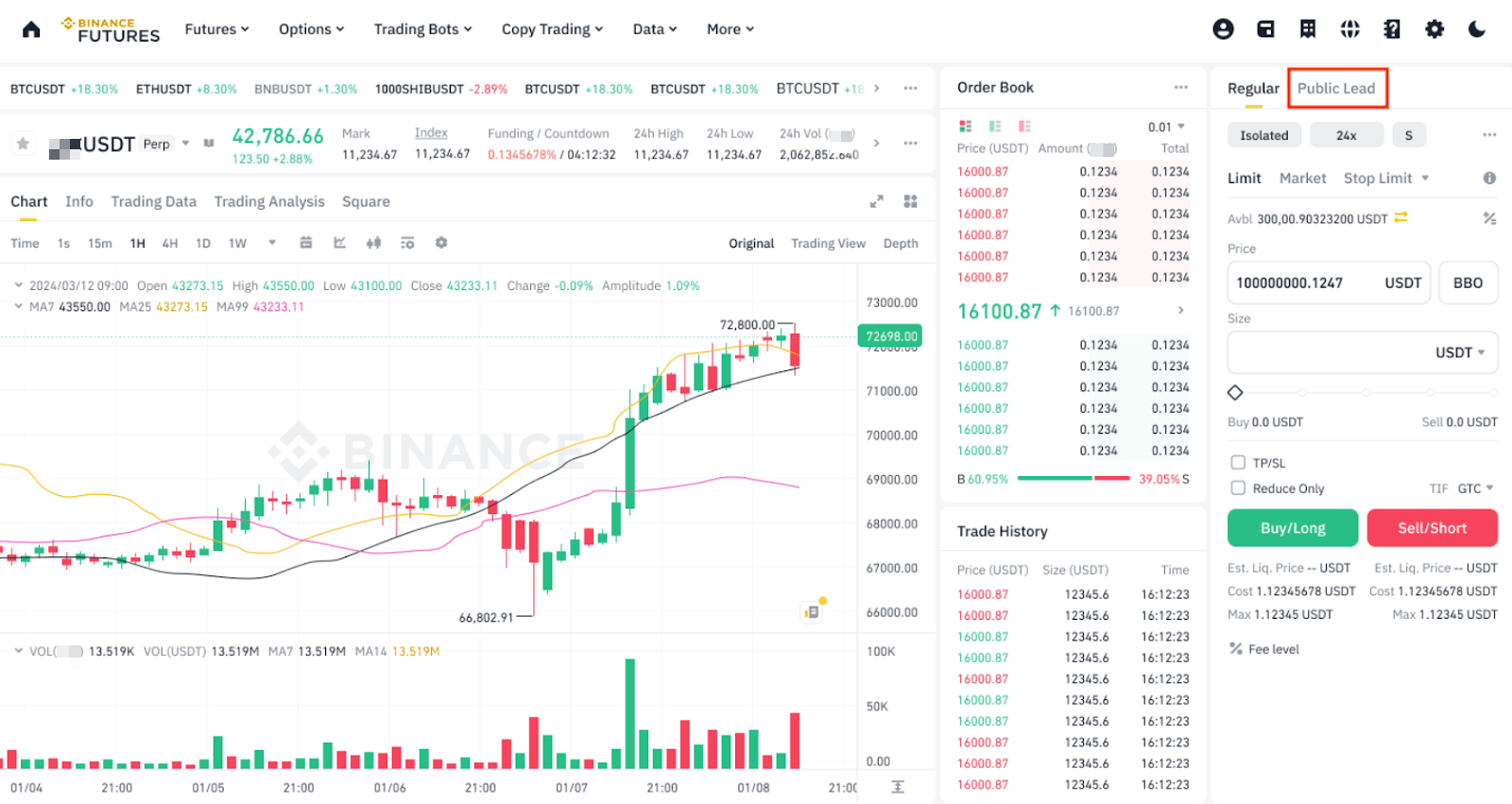Viewport: 1512px width, 804px height.
Task: Switch to the Trading Analysis tab
Action: click(269, 201)
